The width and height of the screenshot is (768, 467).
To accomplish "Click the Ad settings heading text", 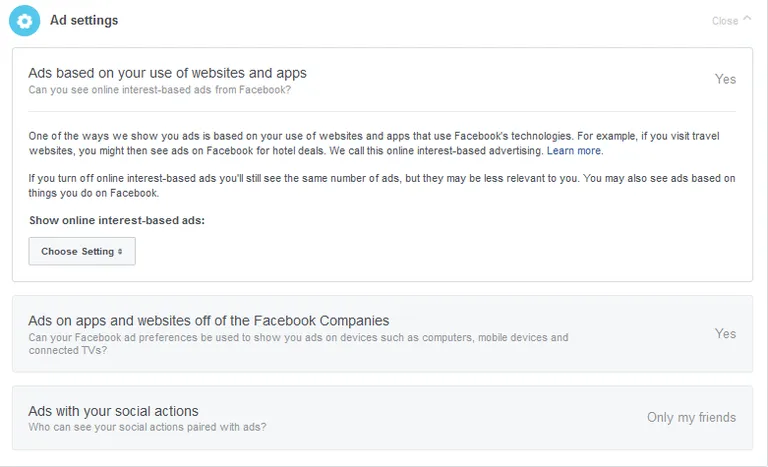I will click(x=84, y=21).
